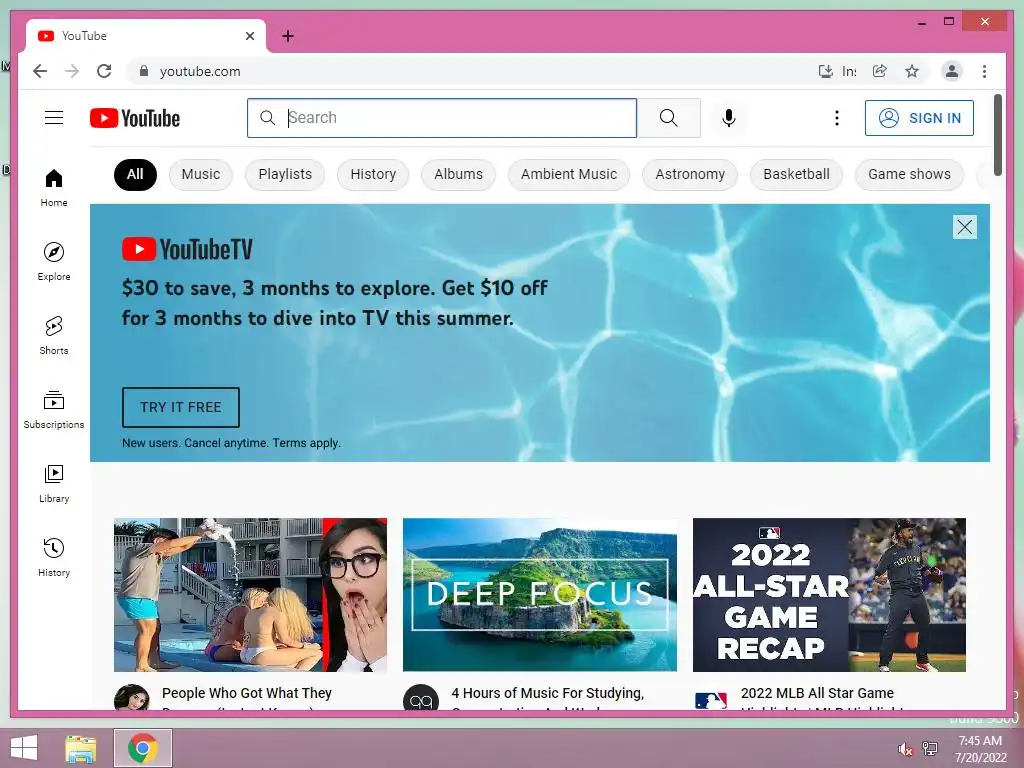Open the 4 Hours of Music title link
Image resolution: width=1024 pixels, height=768 pixels.
pyautogui.click(x=547, y=697)
